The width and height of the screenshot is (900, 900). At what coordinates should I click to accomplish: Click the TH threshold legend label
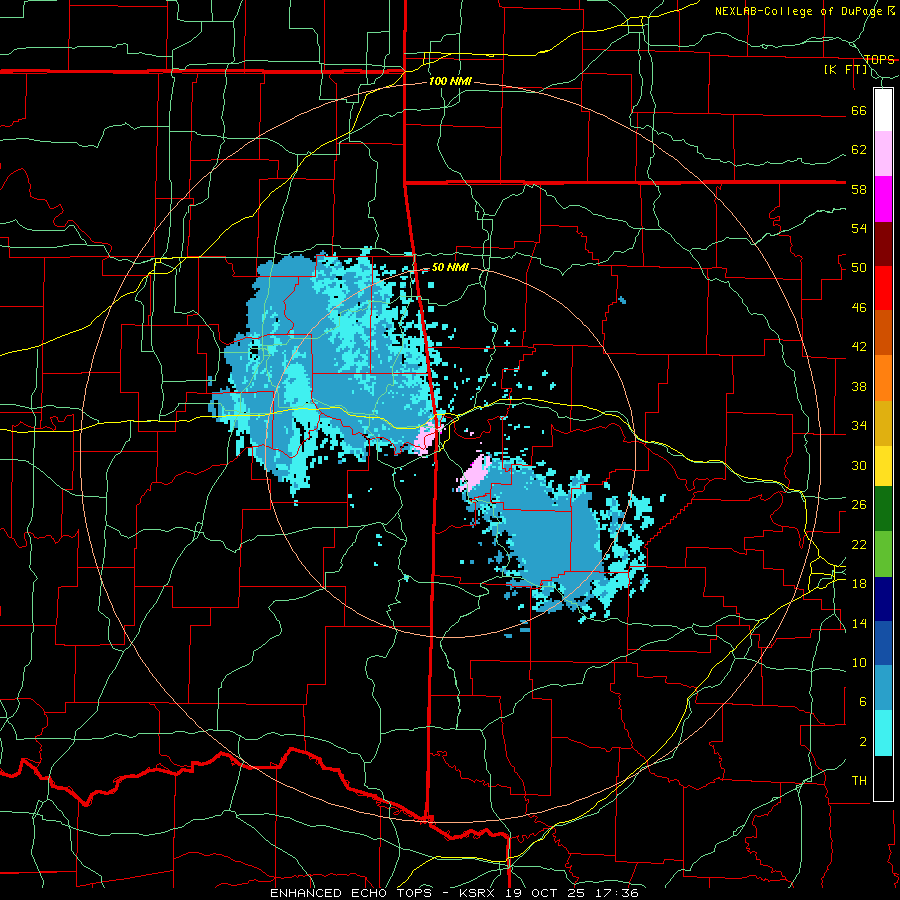click(x=859, y=781)
